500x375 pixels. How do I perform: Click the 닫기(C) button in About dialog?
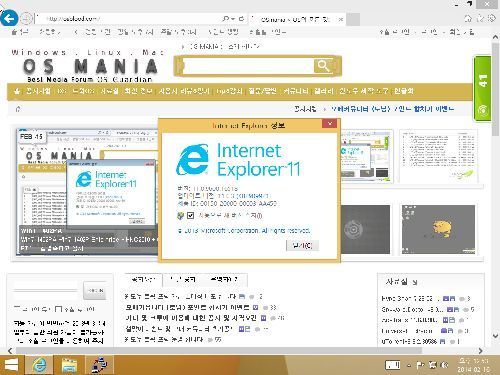[303, 246]
